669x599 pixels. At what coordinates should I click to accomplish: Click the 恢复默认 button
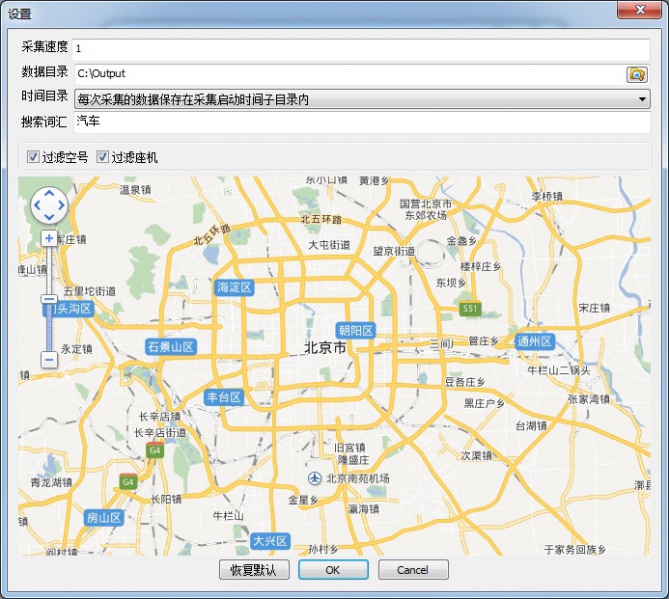tap(254, 570)
